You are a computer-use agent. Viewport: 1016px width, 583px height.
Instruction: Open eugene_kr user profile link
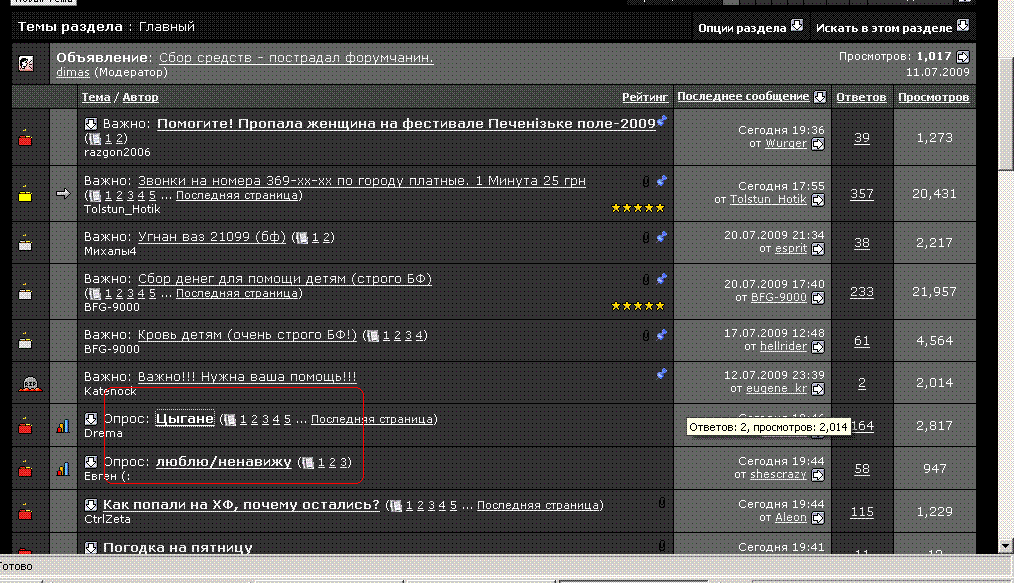(776, 389)
